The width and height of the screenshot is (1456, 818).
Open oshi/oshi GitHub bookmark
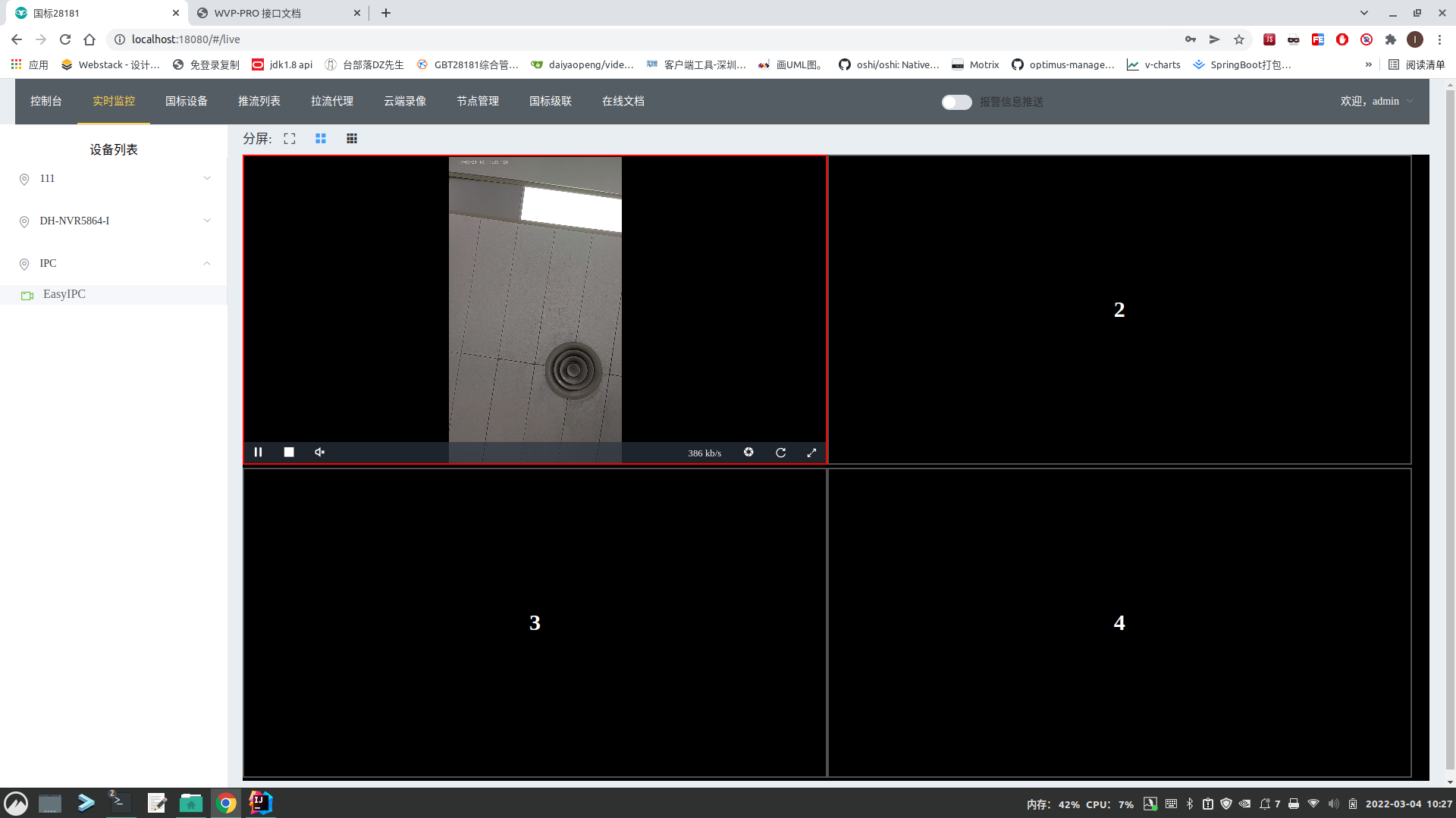coord(889,64)
